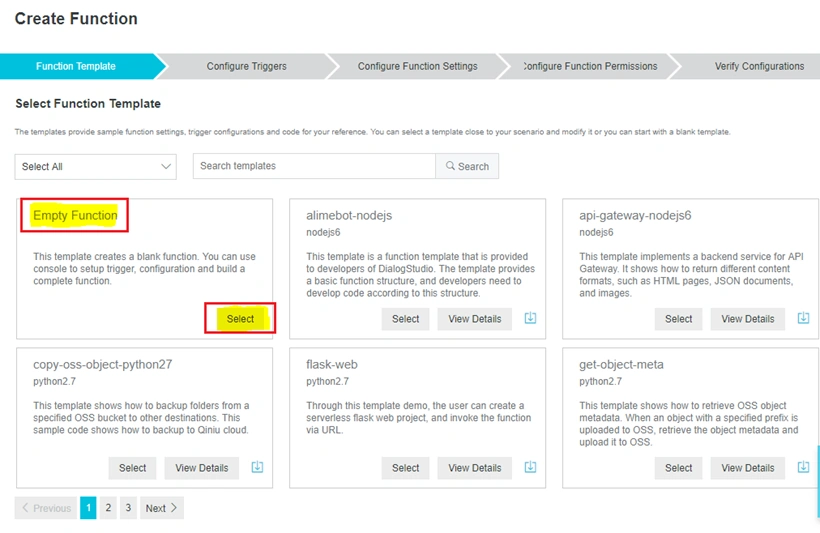Go to page 3 of templates
Image resolution: width=820 pixels, height=533 pixels.
coord(128,508)
